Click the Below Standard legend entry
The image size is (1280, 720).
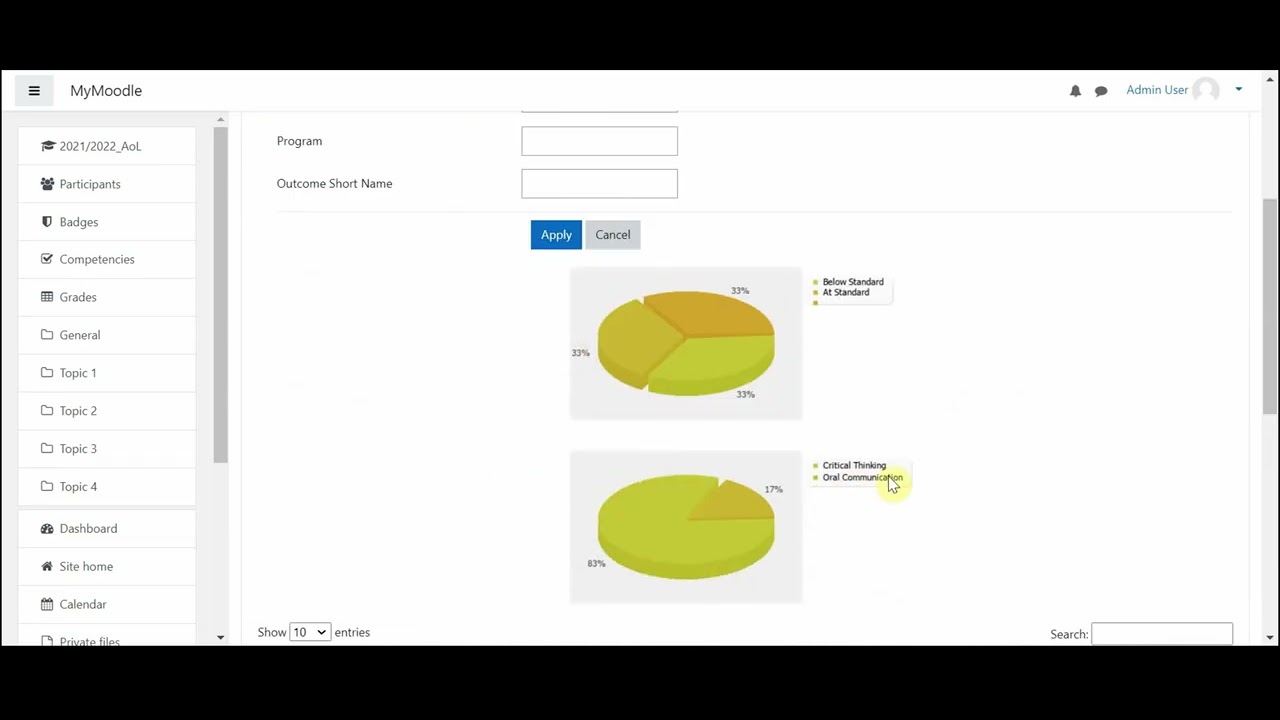[852, 282]
